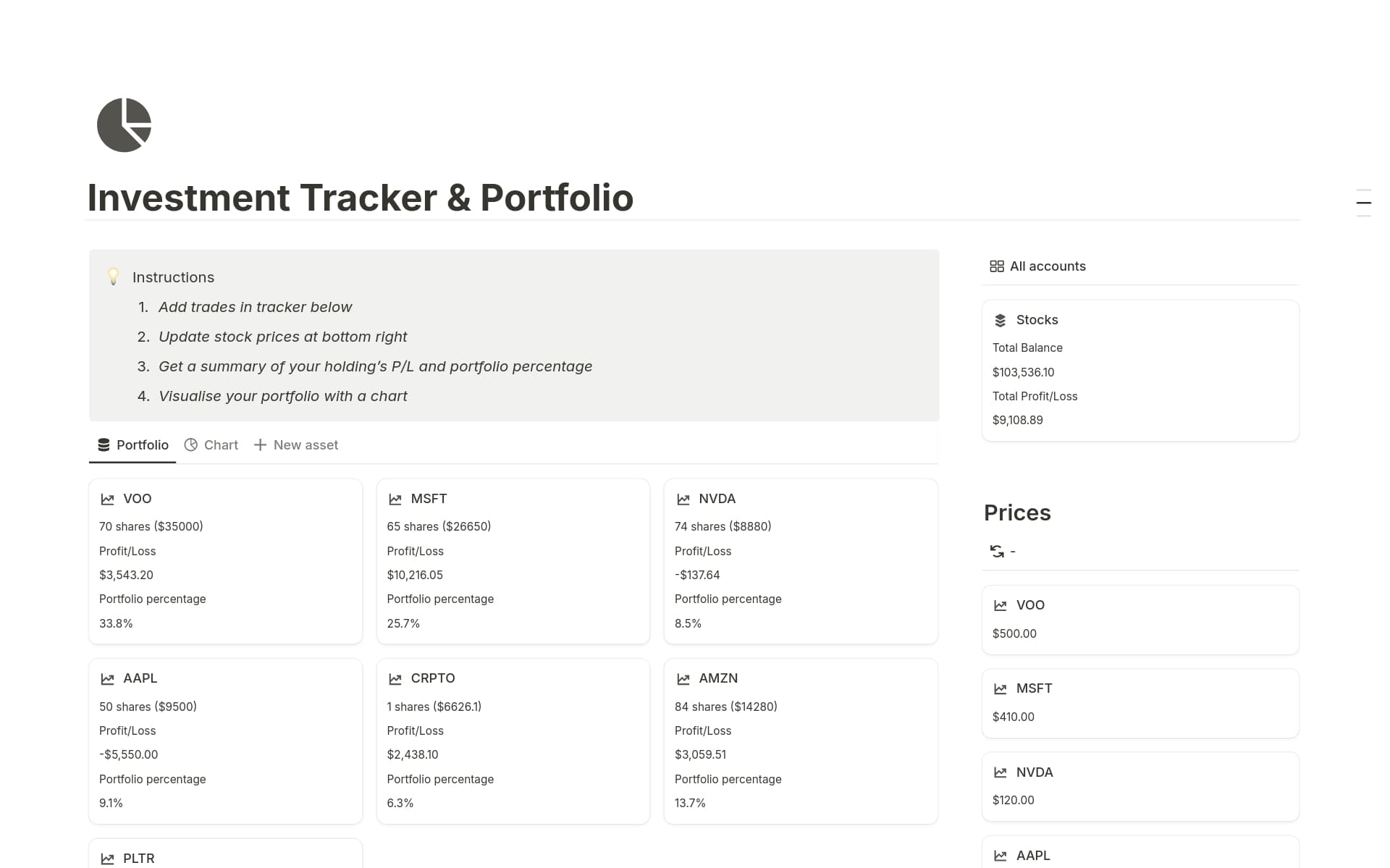Image resolution: width=1390 pixels, height=868 pixels.
Task: Click the chart icon on the AAPL card
Action: (x=106, y=678)
